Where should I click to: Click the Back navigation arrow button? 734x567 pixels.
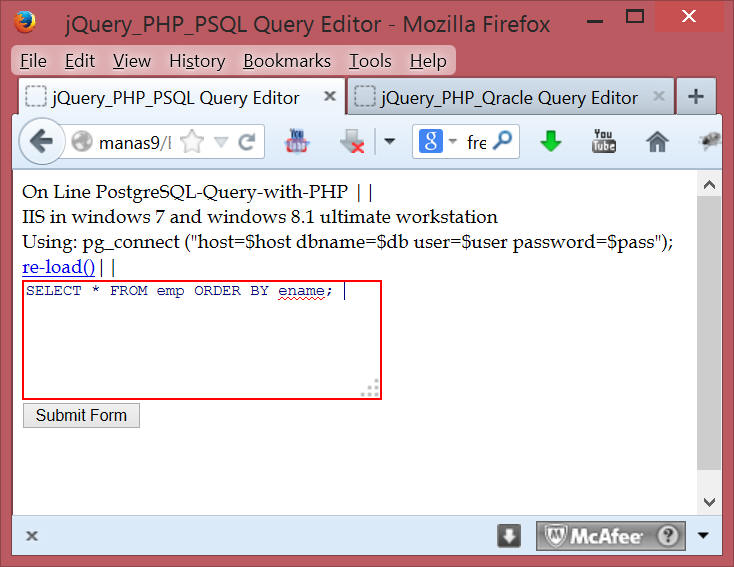point(41,142)
